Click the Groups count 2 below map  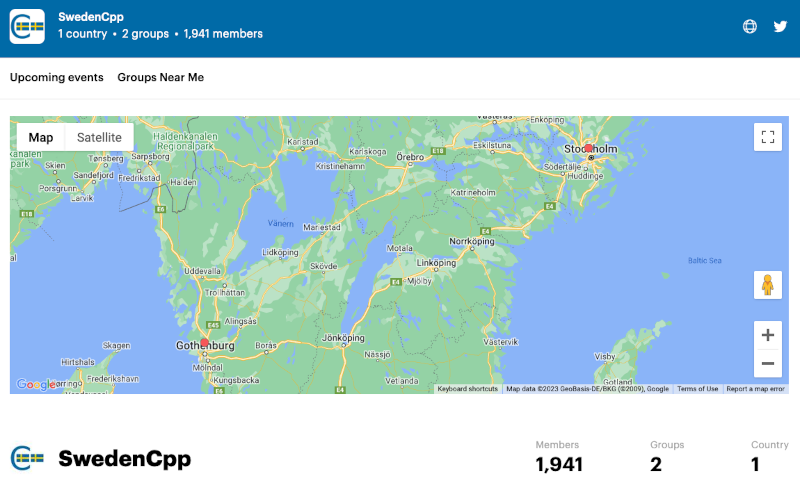pos(656,464)
